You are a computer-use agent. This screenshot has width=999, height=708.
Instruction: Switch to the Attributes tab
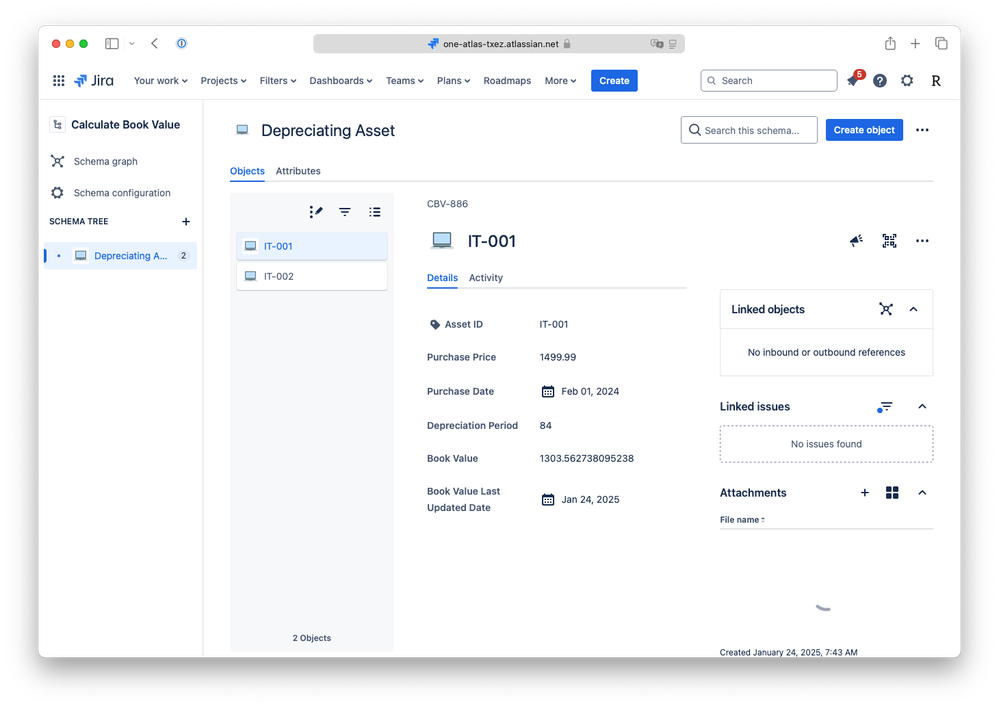coord(298,171)
